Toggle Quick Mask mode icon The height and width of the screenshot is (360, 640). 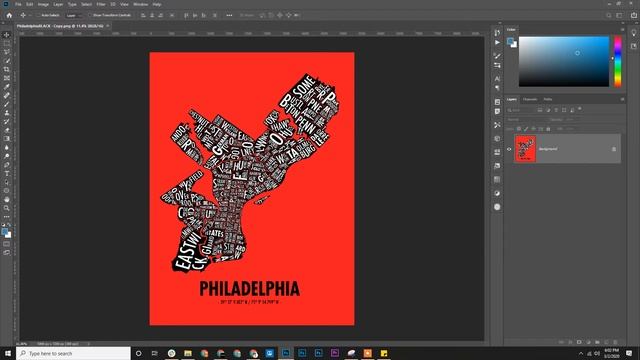[7, 244]
